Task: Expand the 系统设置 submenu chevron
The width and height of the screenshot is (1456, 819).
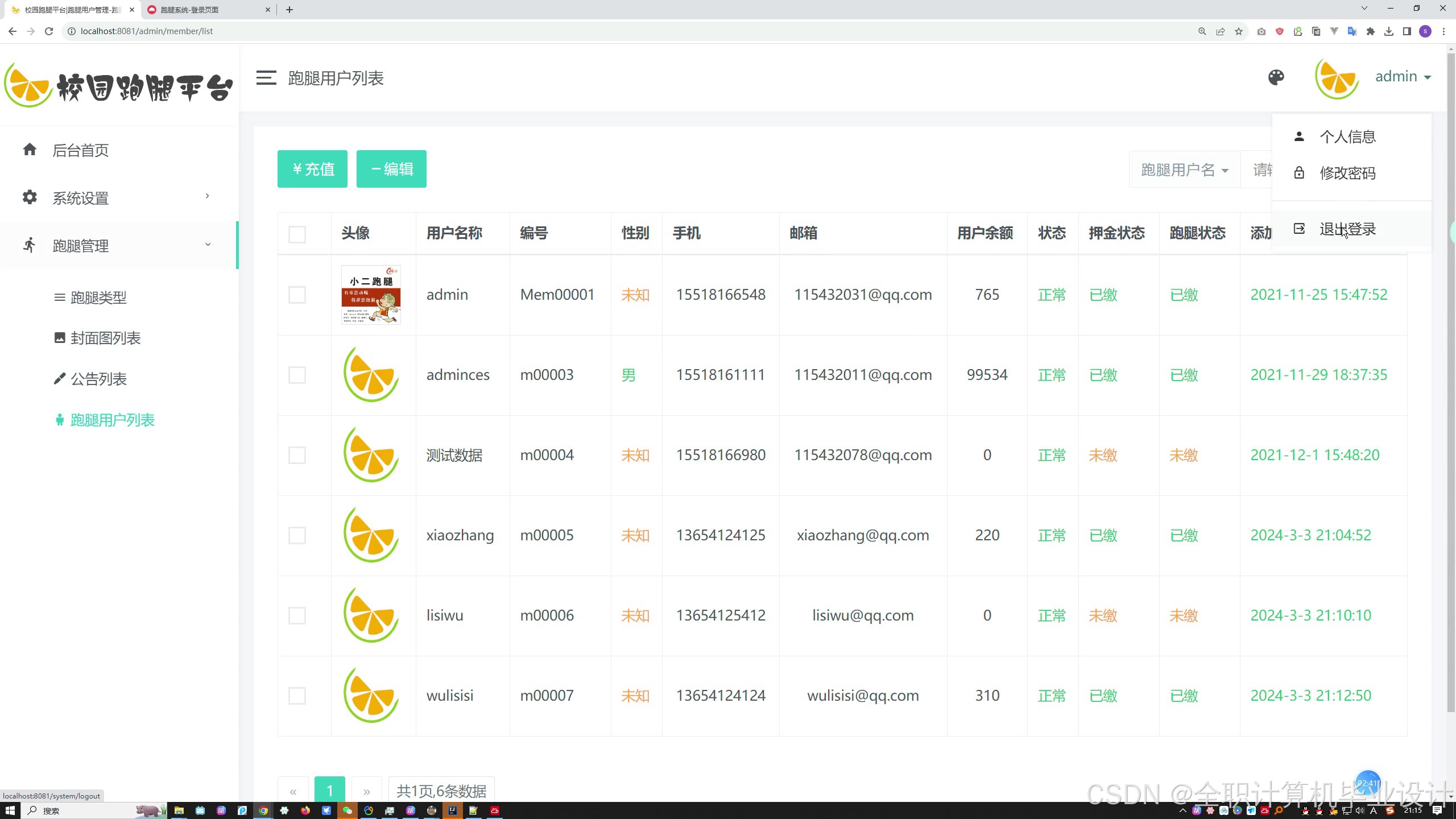Action: (x=208, y=196)
